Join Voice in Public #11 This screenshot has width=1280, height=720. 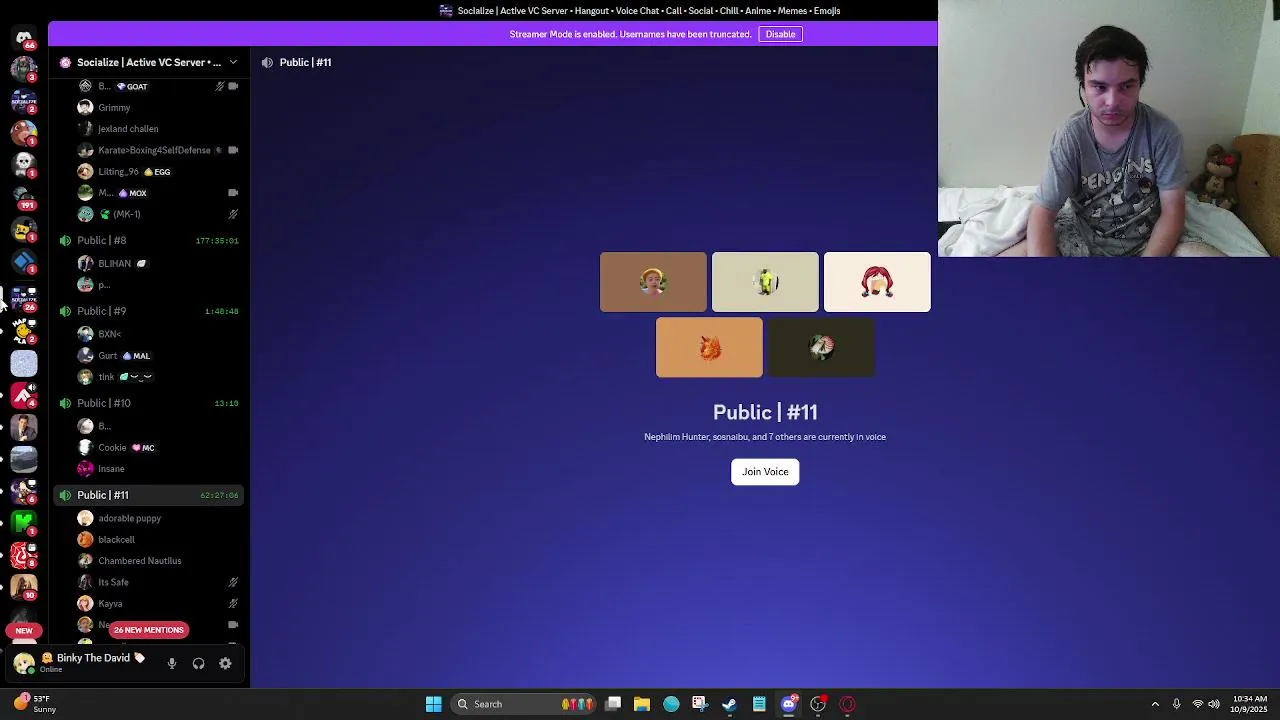click(765, 472)
